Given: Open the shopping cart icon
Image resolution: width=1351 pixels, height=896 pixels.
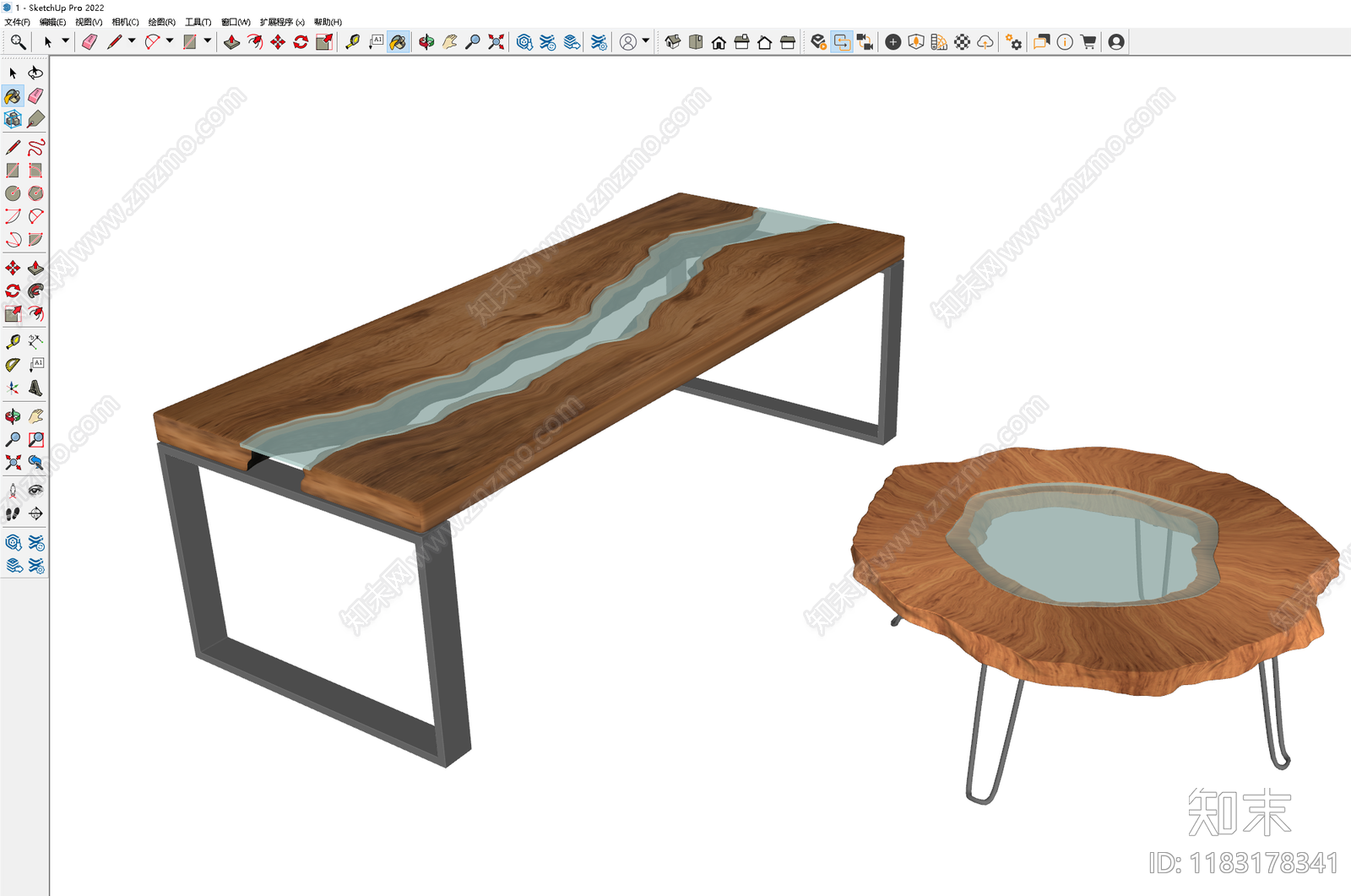Looking at the screenshot, I should click(x=1088, y=41).
